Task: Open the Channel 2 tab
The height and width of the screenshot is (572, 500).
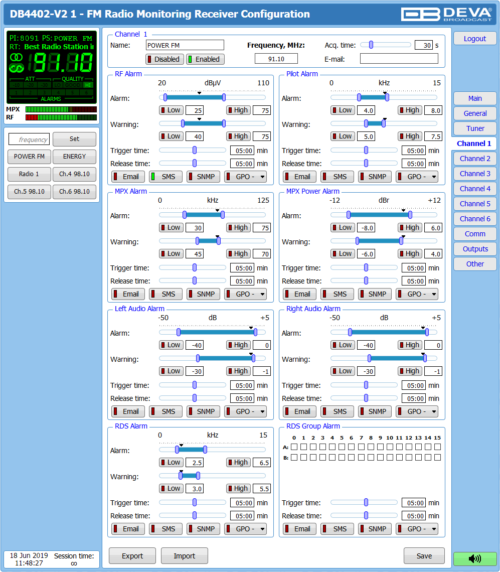Action: 475,159
